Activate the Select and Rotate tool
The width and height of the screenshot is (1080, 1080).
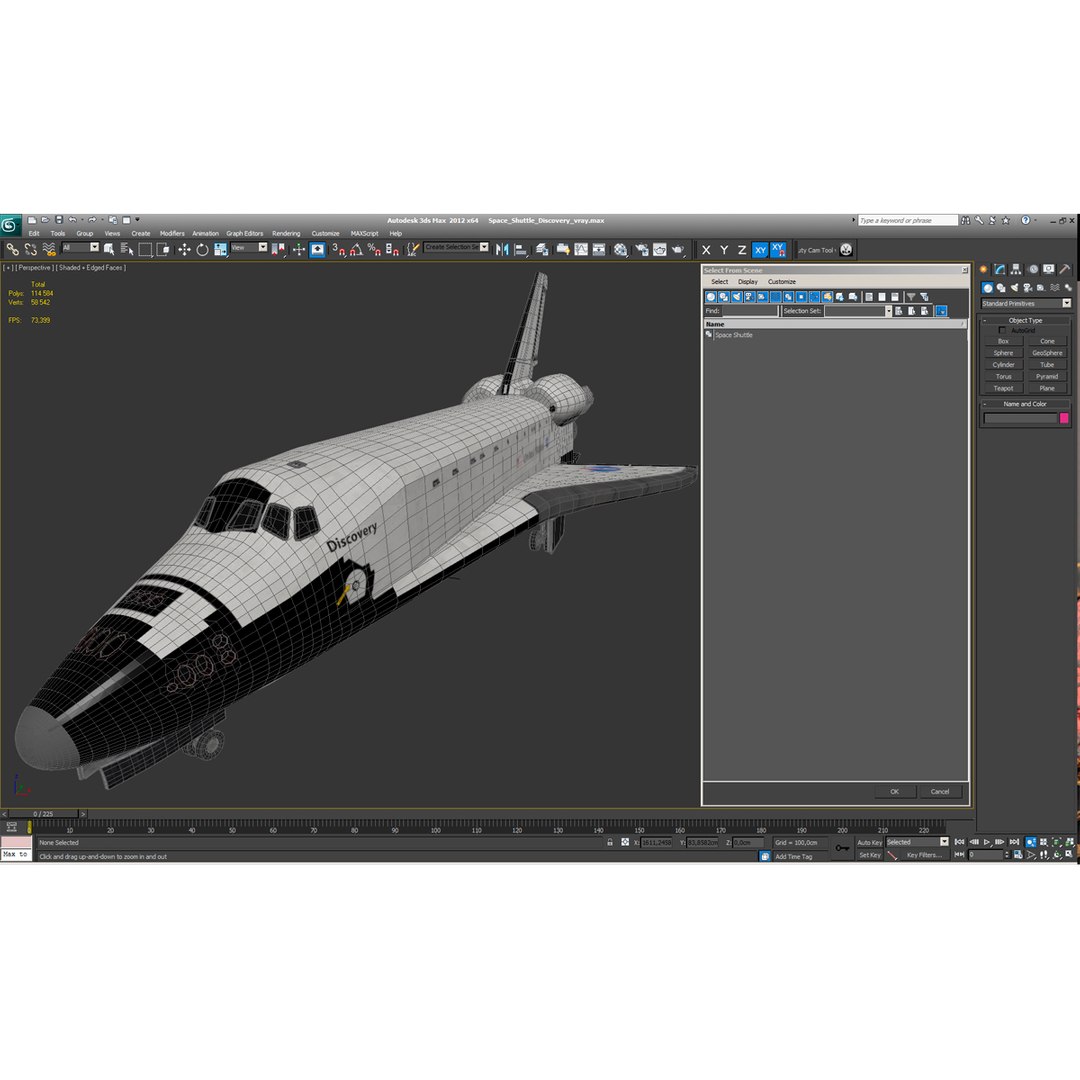[x=202, y=249]
